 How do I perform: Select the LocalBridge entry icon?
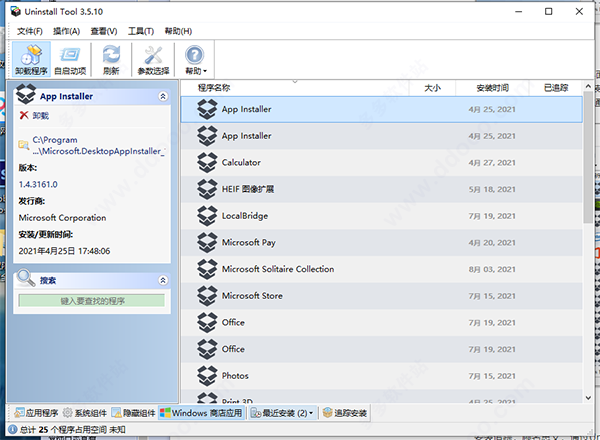coord(207,216)
